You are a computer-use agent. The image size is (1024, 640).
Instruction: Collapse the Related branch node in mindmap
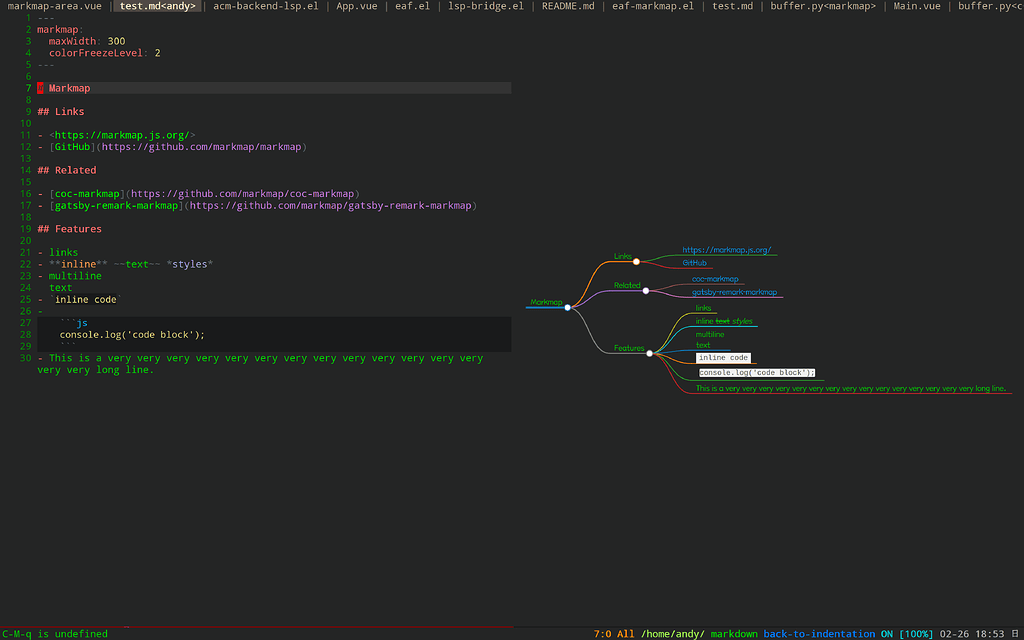(646, 290)
